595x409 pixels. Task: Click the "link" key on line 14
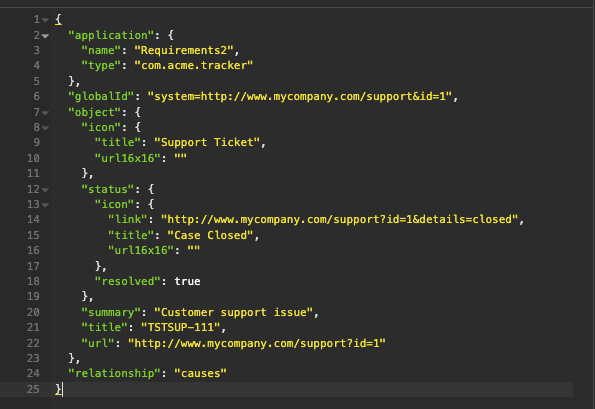(128, 219)
